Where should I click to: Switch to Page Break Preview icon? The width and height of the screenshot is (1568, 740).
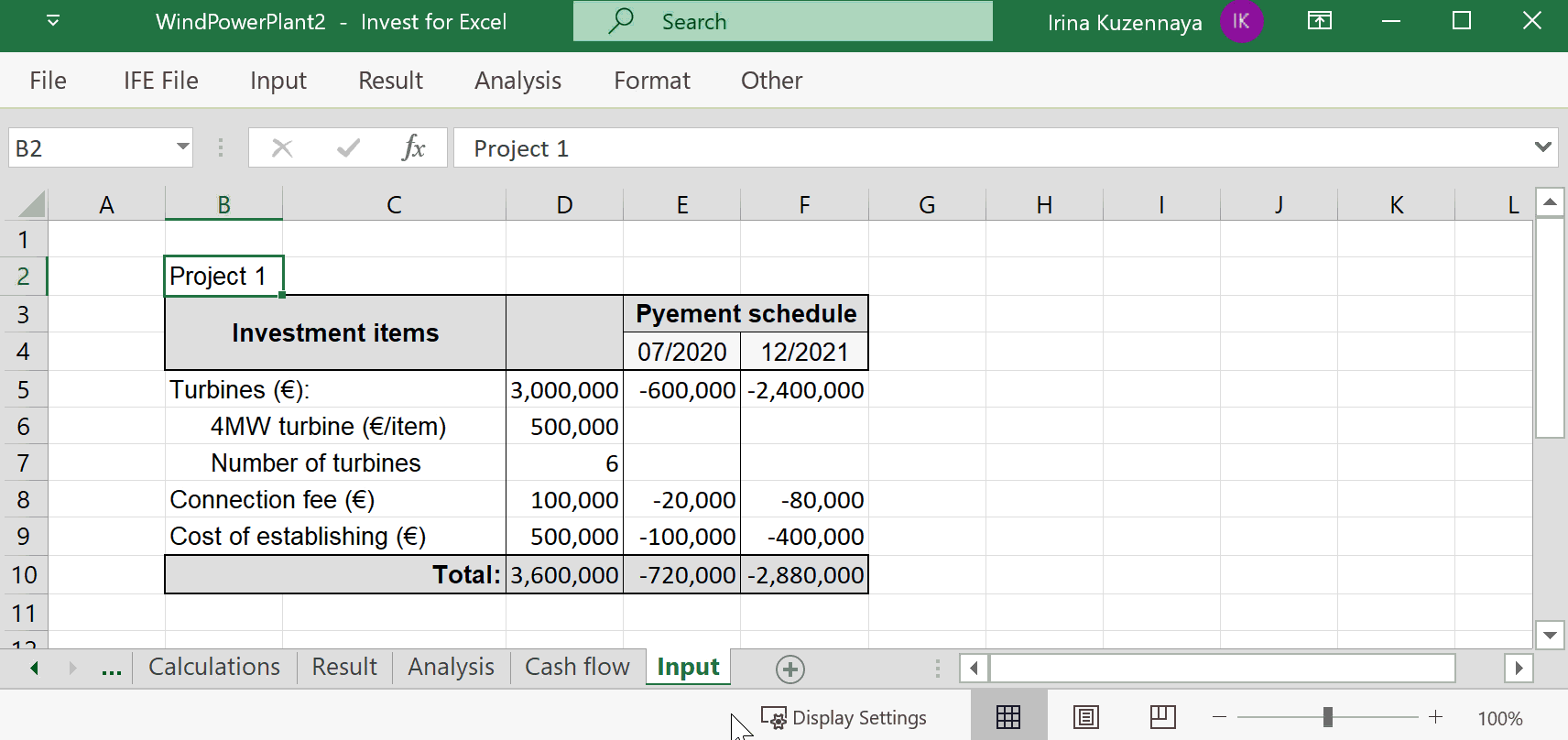click(x=1163, y=717)
